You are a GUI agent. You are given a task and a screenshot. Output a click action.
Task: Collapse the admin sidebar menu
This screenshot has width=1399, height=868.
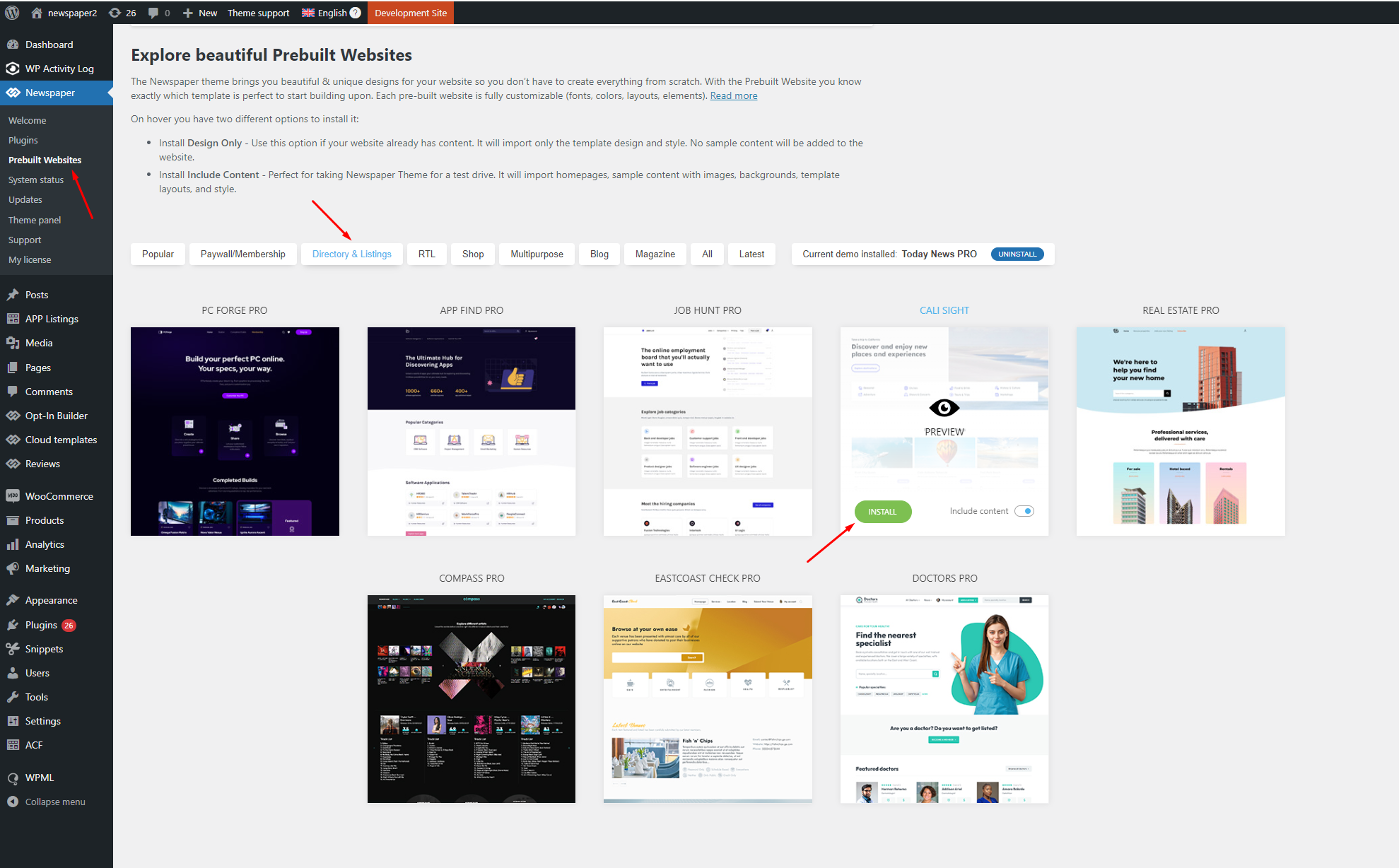(x=46, y=802)
